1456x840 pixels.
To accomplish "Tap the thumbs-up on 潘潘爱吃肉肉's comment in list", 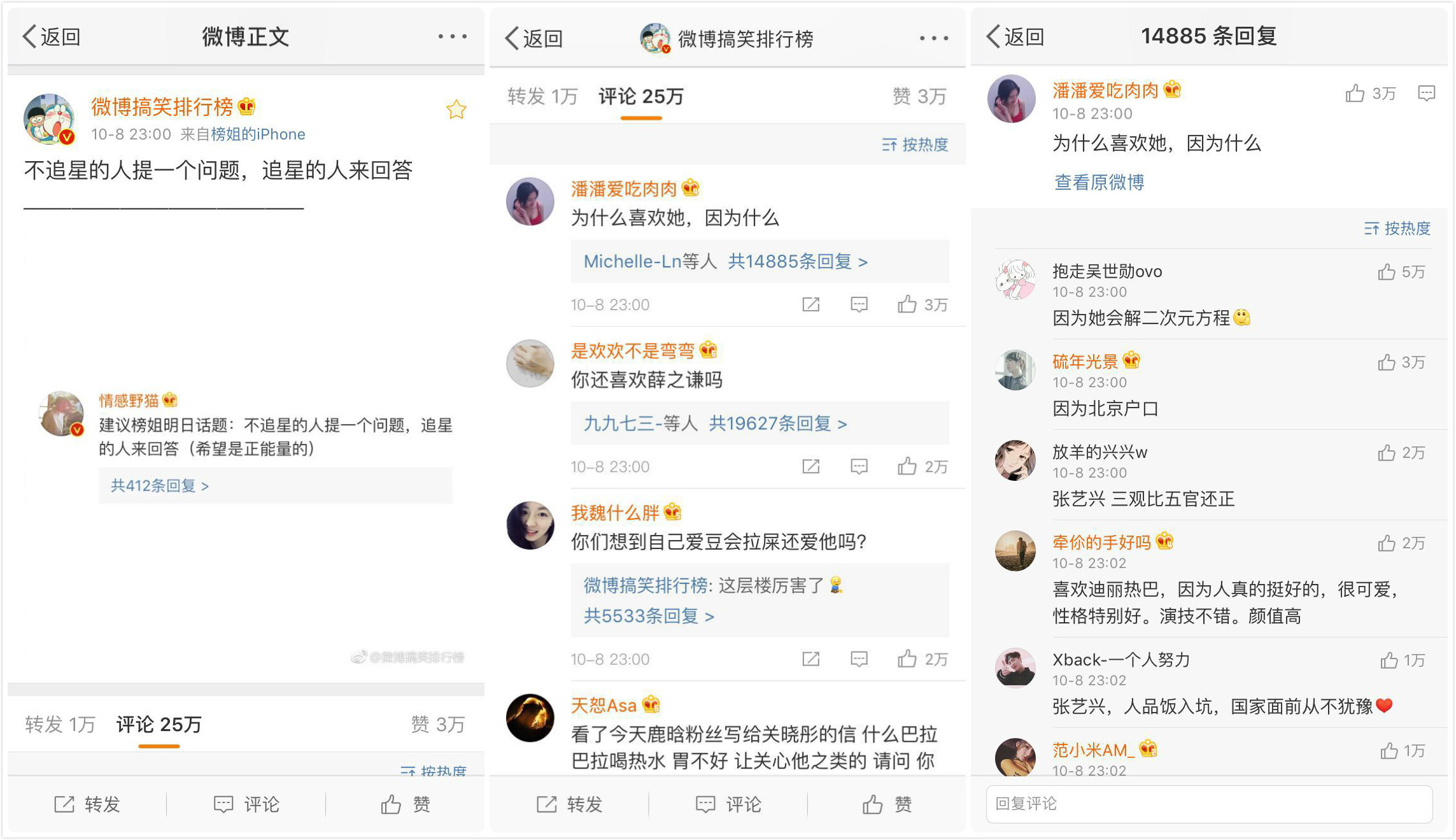I will 907,305.
